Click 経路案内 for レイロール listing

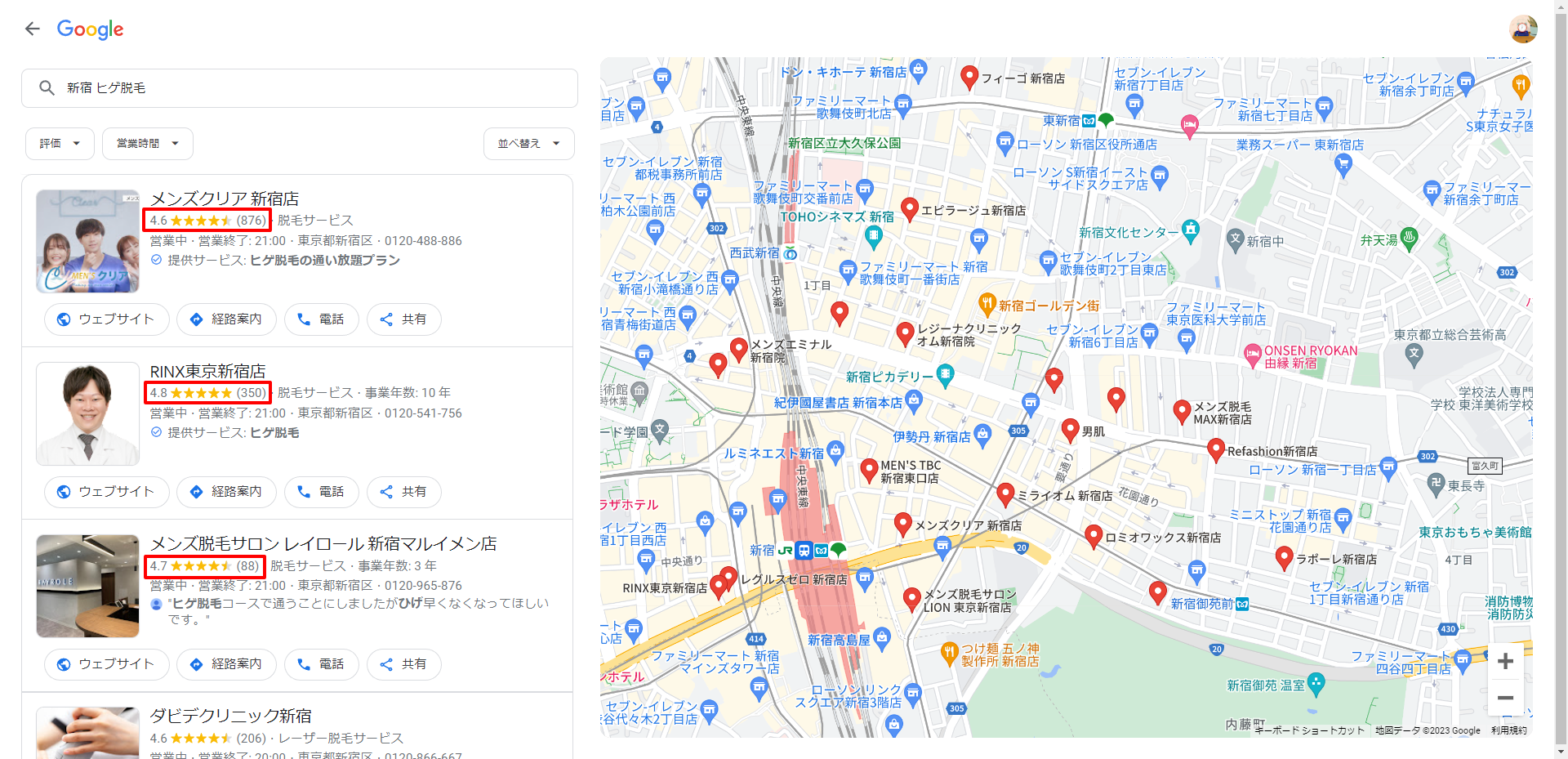pos(226,663)
